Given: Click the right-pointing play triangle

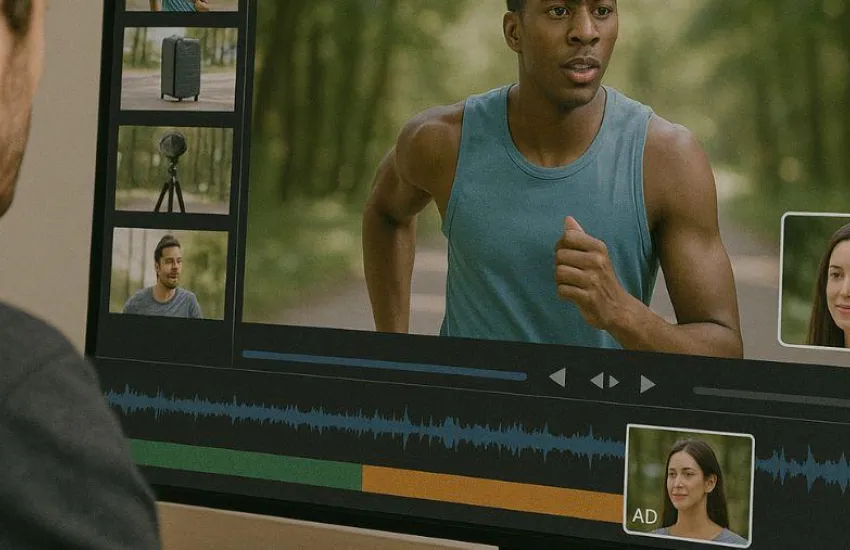Looking at the screenshot, I should (x=647, y=384).
